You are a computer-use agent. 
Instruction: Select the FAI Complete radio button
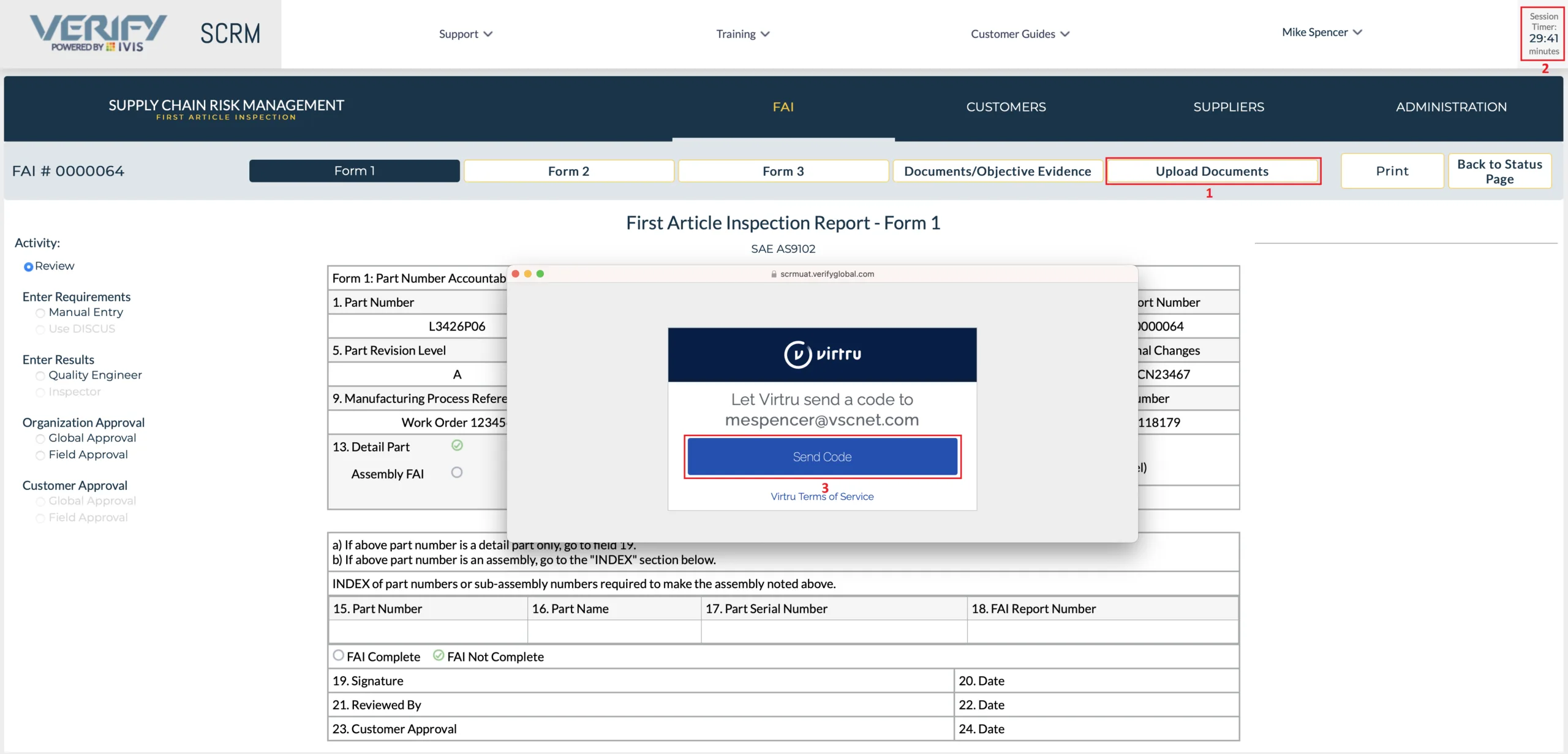pyautogui.click(x=338, y=655)
